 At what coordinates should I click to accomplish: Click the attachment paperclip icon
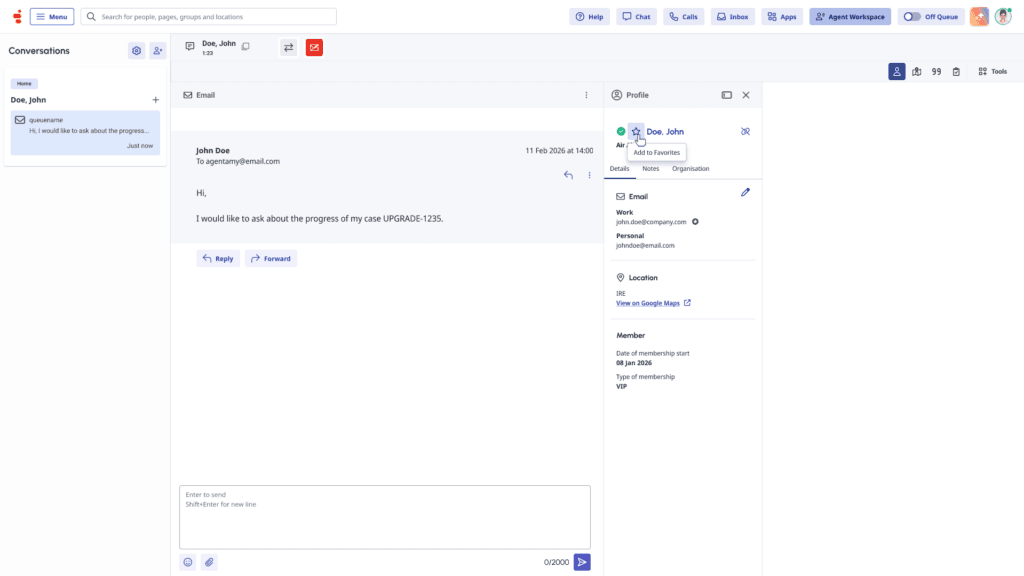209,562
